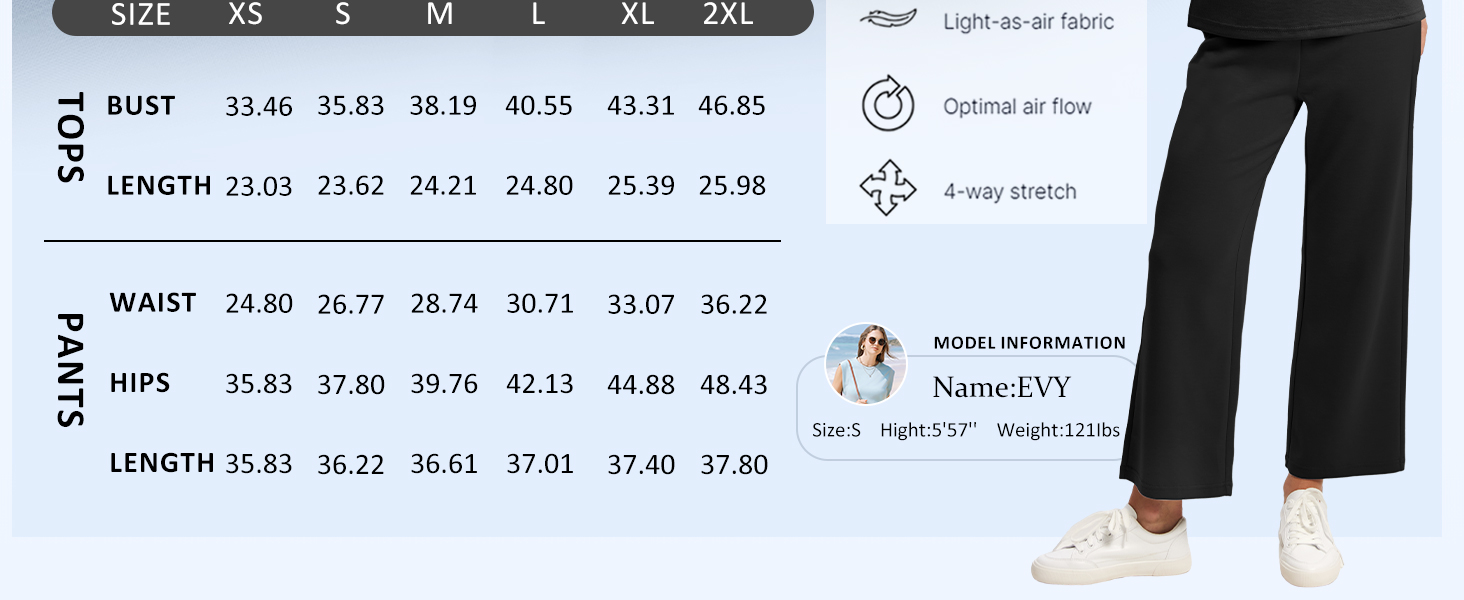
Task: Click the PANTS section vertical label
Action: [x=69, y=370]
